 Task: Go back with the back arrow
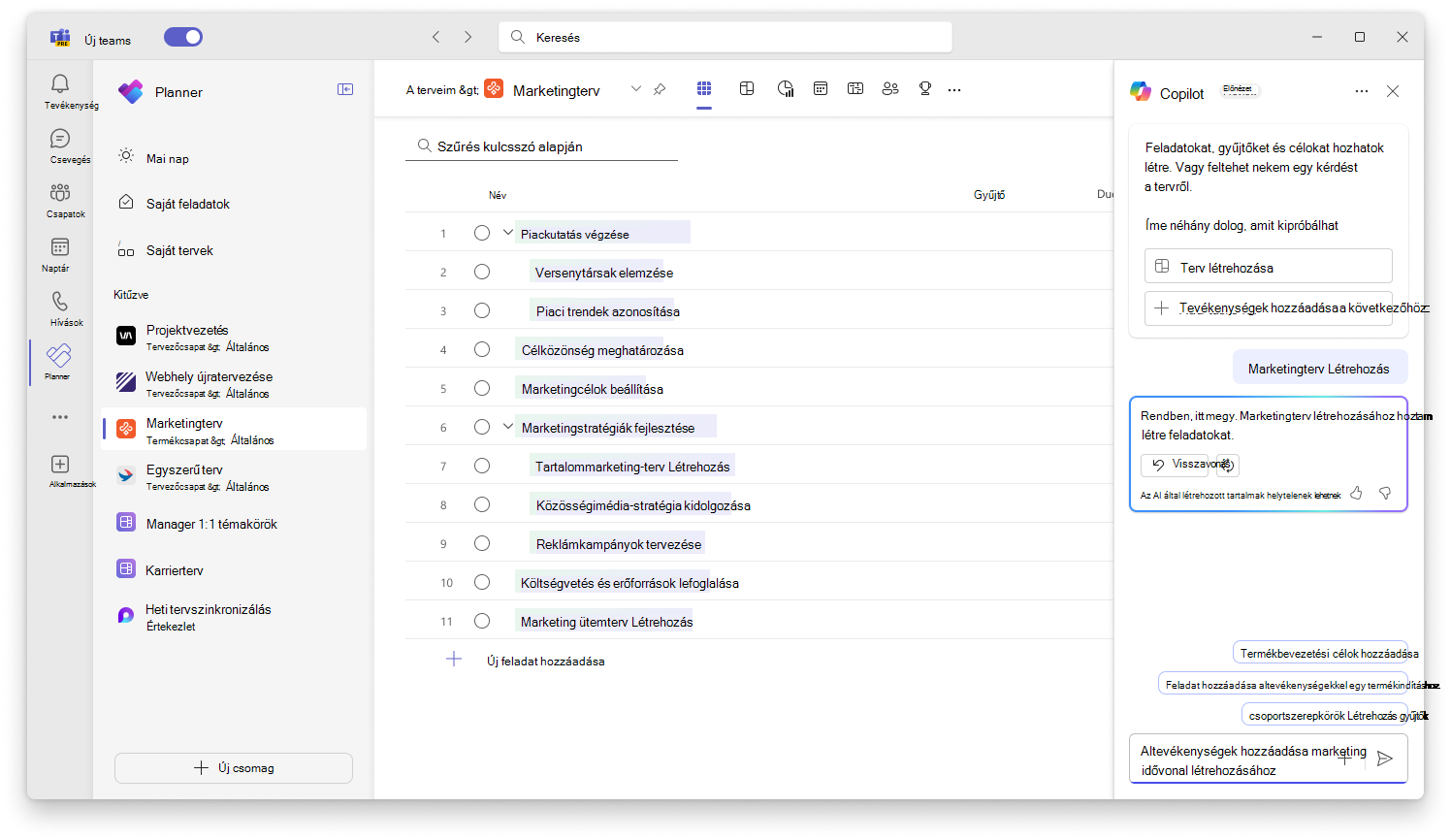(435, 37)
